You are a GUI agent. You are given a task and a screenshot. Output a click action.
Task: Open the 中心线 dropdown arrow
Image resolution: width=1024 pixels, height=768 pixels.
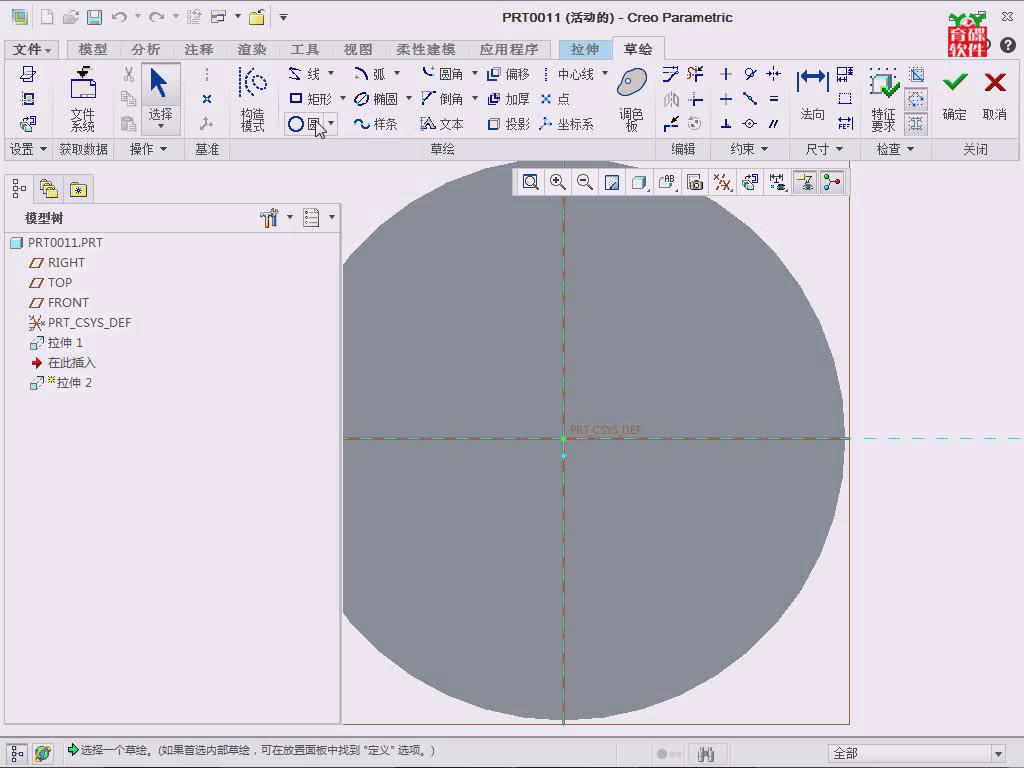pos(605,73)
